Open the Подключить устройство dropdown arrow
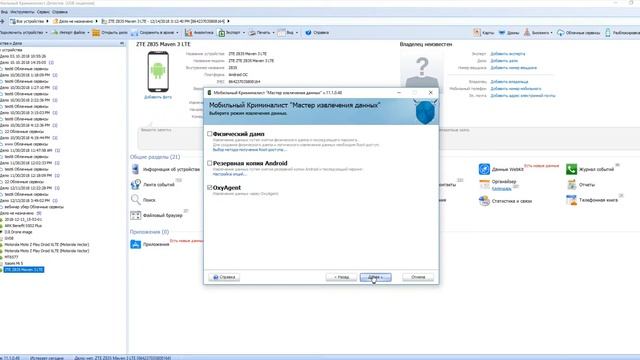Screen dimensions: 640x360 pos(46,33)
